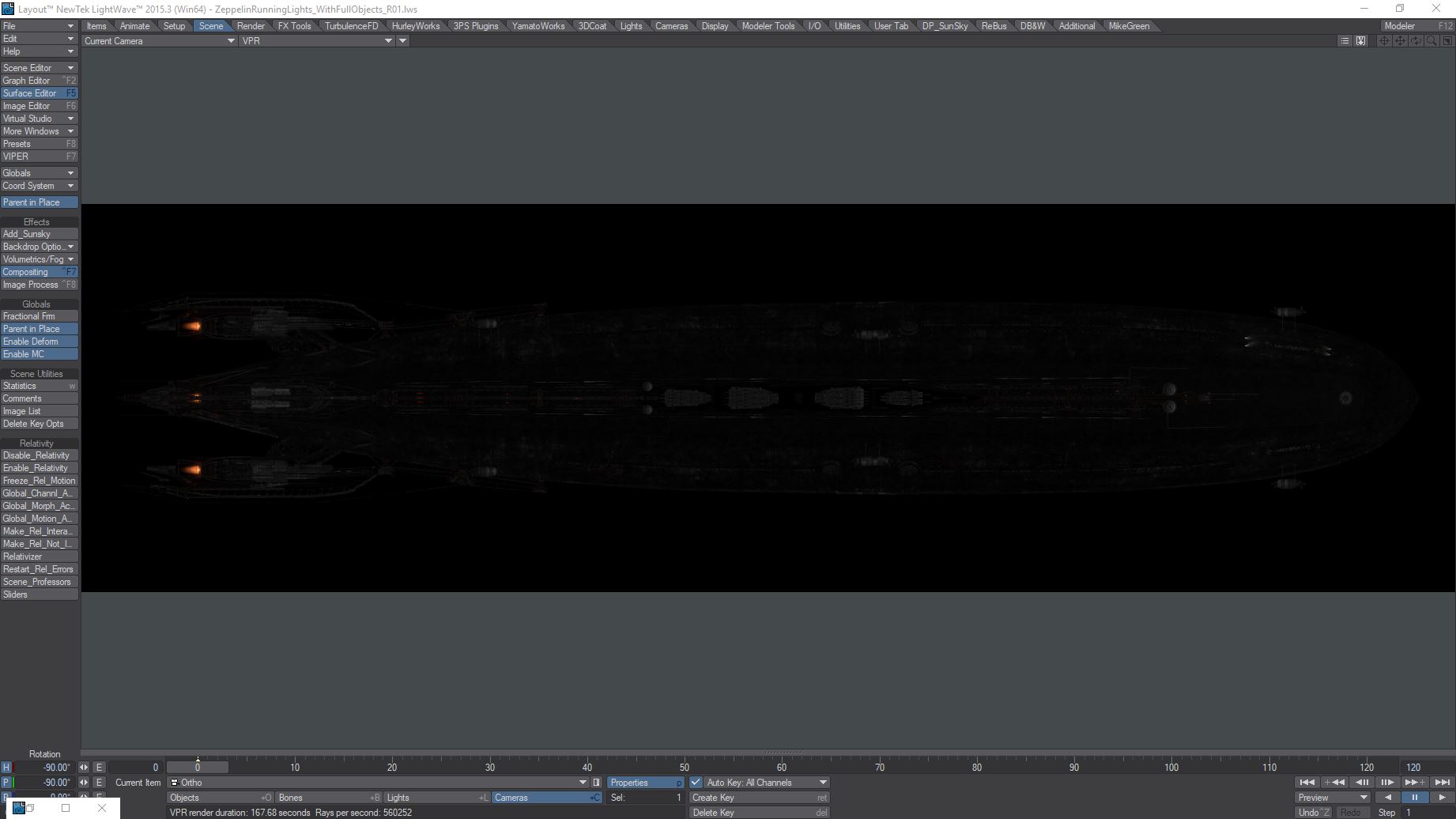Click the save viewport preset icon
This screenshot has height=819, width=1456.
pyautogui.click(x=1360, y=41)
